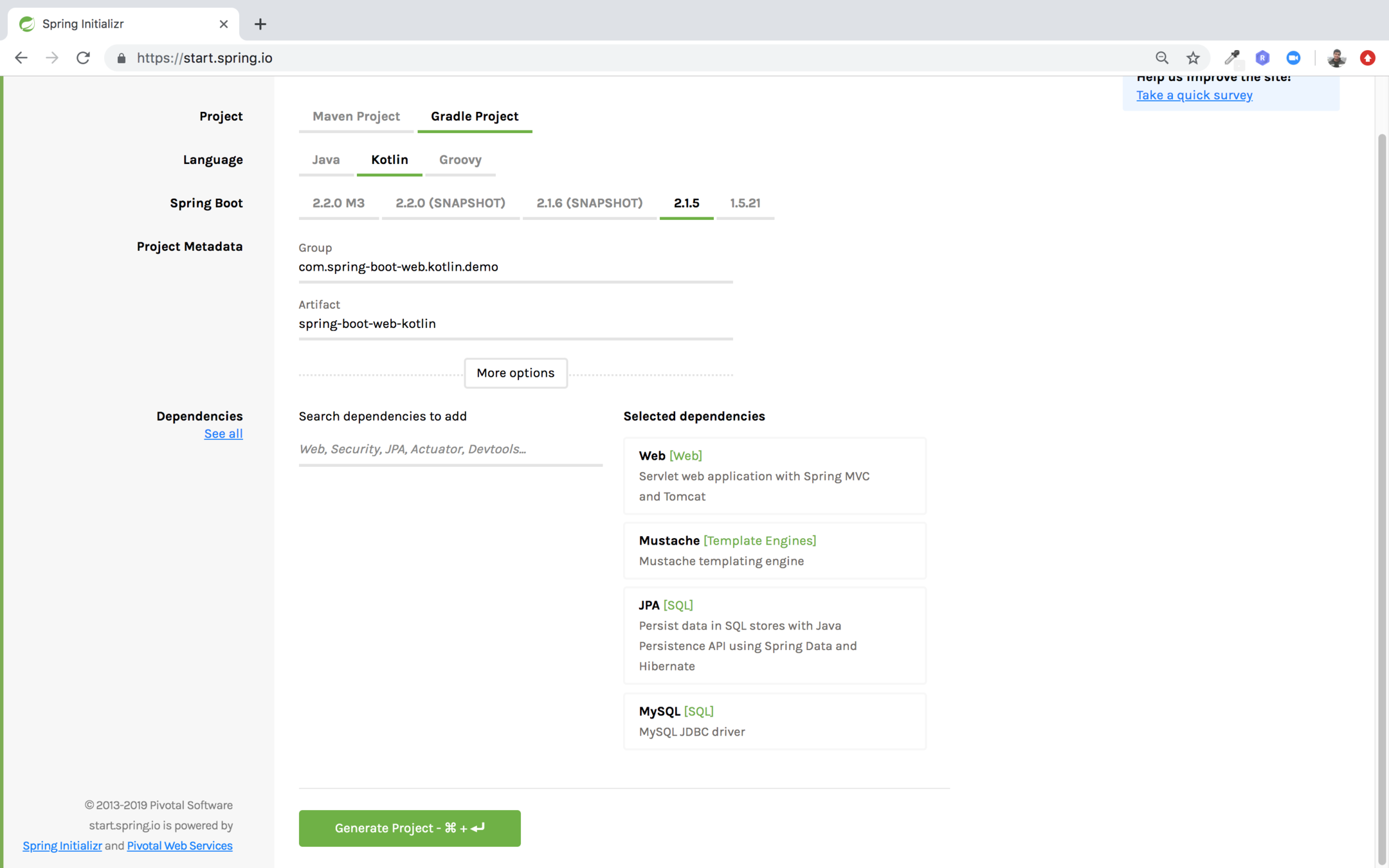This screenshot has width=1389, height=868.
Task: Click Take a quick survey link
Action: [x=1194, y=95]
